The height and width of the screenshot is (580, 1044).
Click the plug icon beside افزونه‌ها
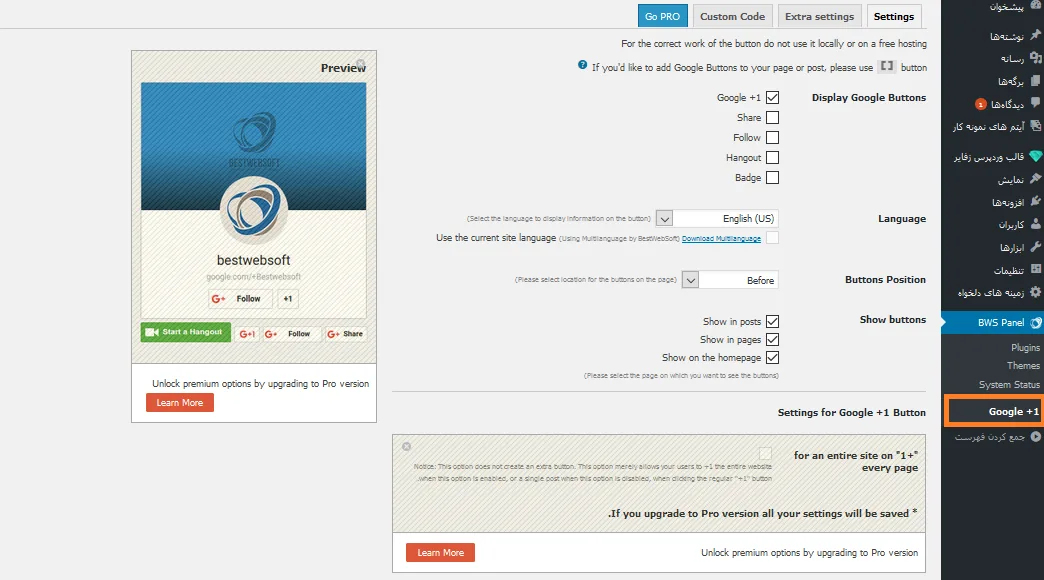pyautogui.click(x=1036, y=201)
